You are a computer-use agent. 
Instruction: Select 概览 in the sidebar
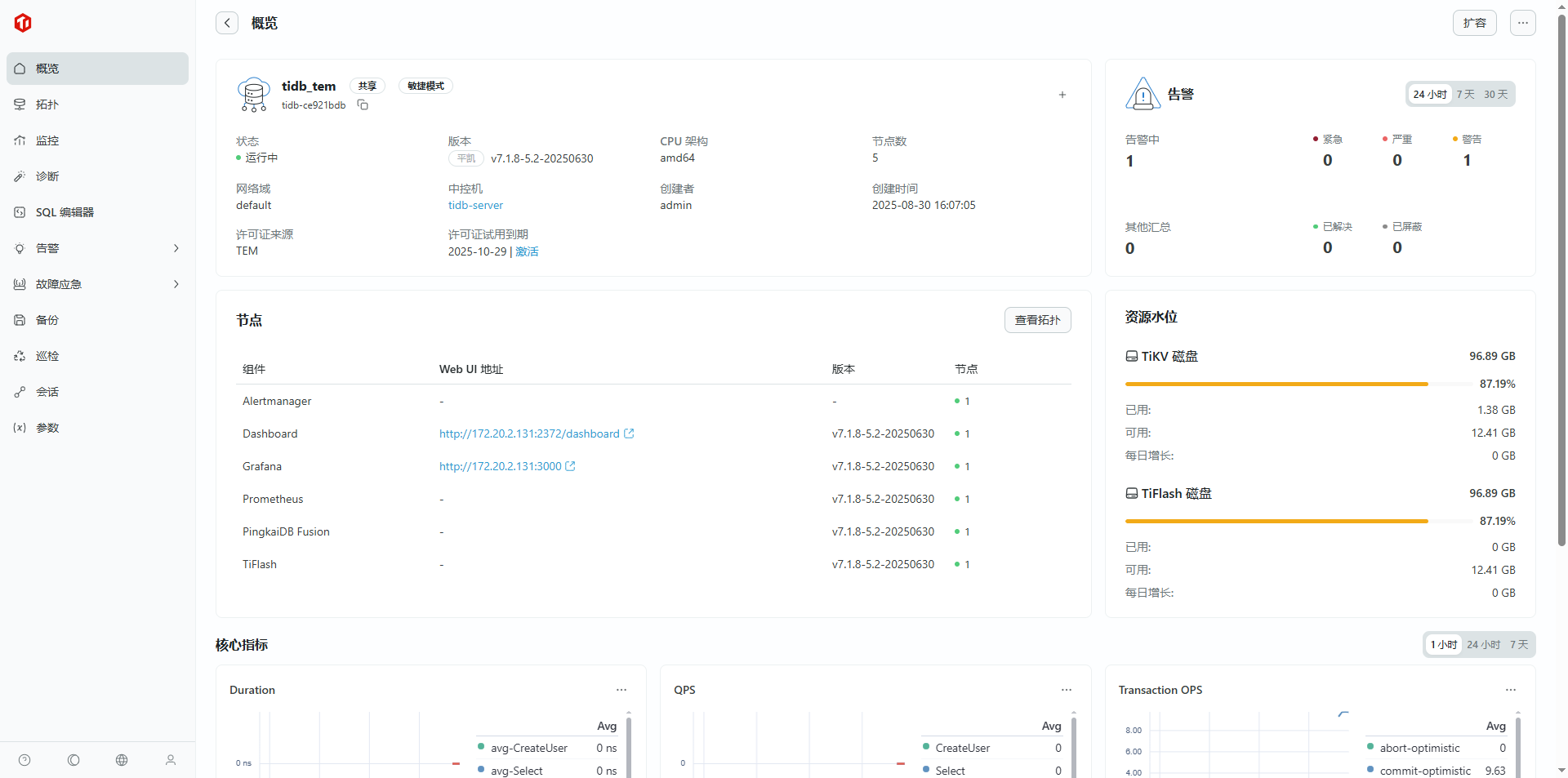click(97, 69)
